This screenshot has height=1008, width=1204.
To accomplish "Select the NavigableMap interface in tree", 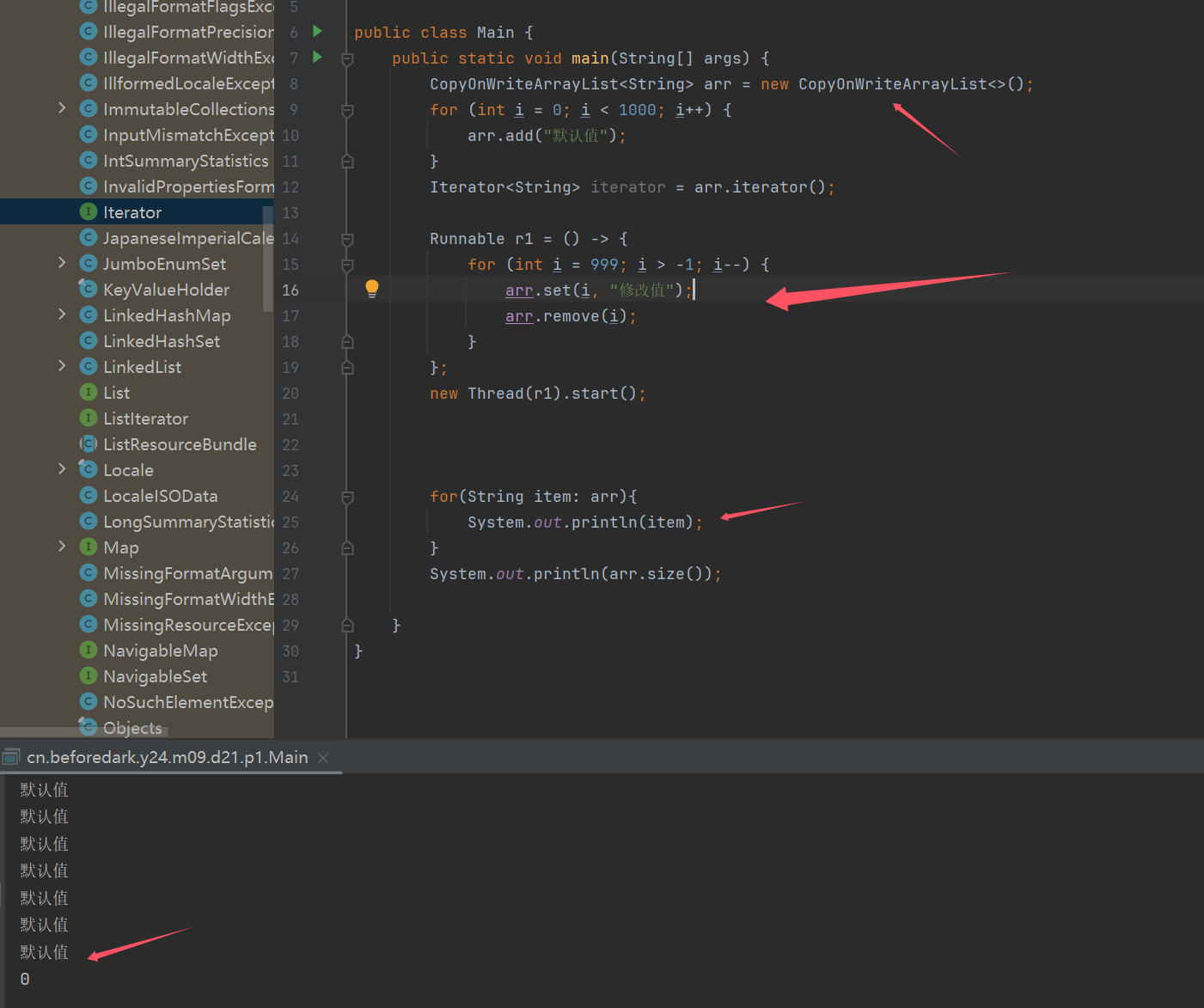I will click(x=160, y=651).
